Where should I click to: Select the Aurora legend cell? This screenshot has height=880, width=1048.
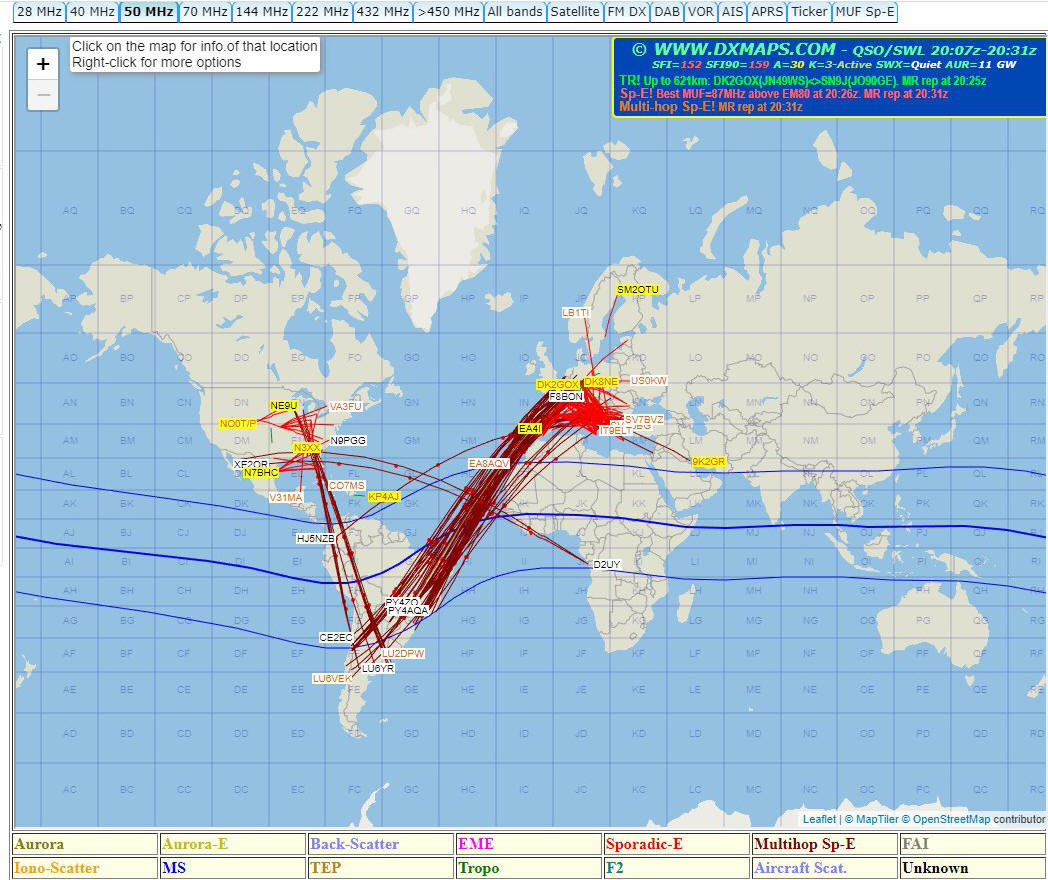click(x=85, y=844)
